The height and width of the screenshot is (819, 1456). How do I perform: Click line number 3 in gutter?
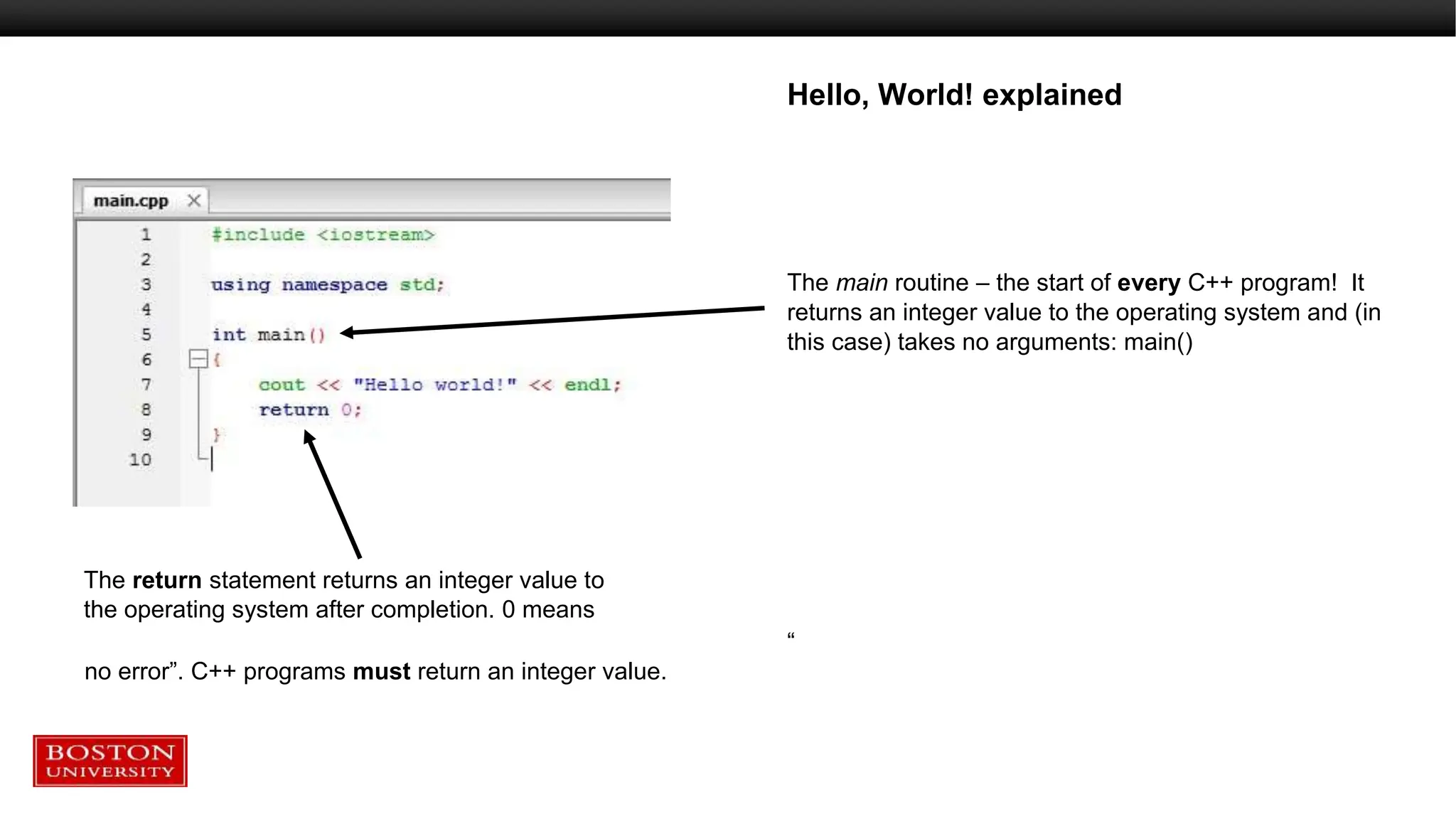pos(146,284)
